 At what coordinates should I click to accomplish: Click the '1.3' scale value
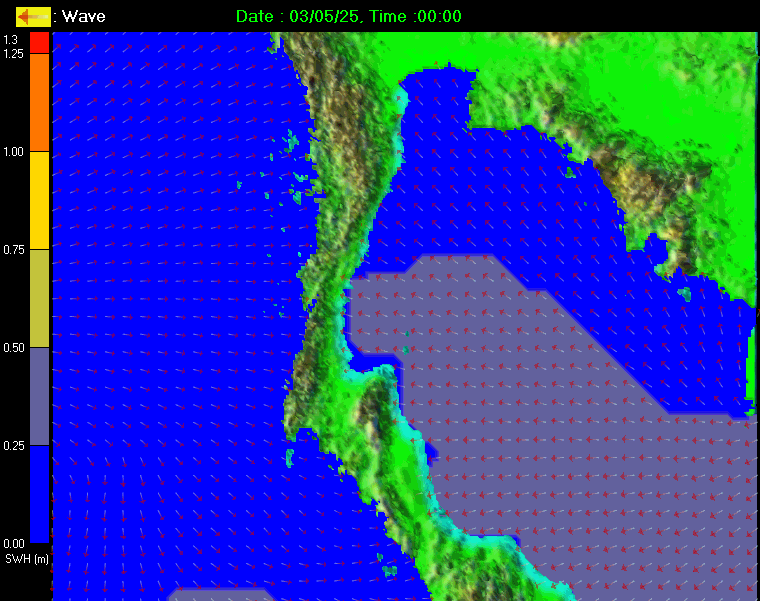pos(10,40)
